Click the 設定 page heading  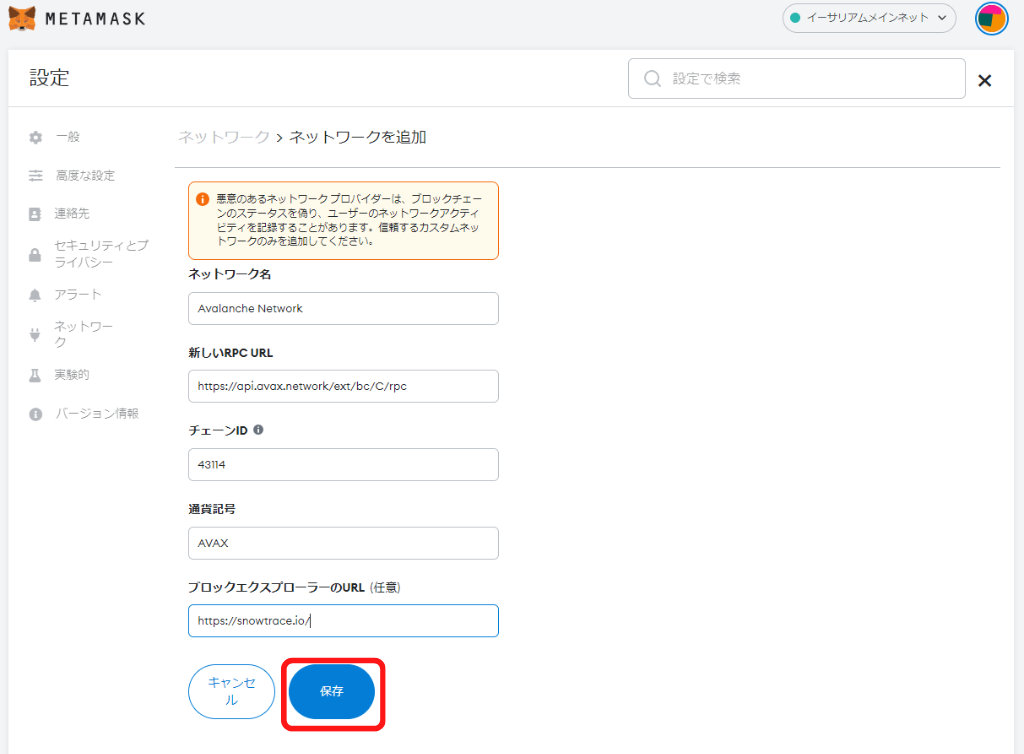[49, 78]
